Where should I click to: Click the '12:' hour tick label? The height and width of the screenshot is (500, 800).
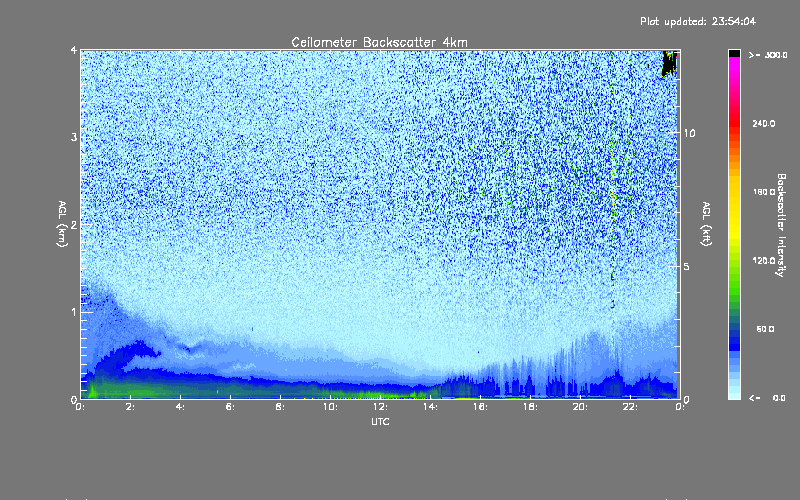380,407
